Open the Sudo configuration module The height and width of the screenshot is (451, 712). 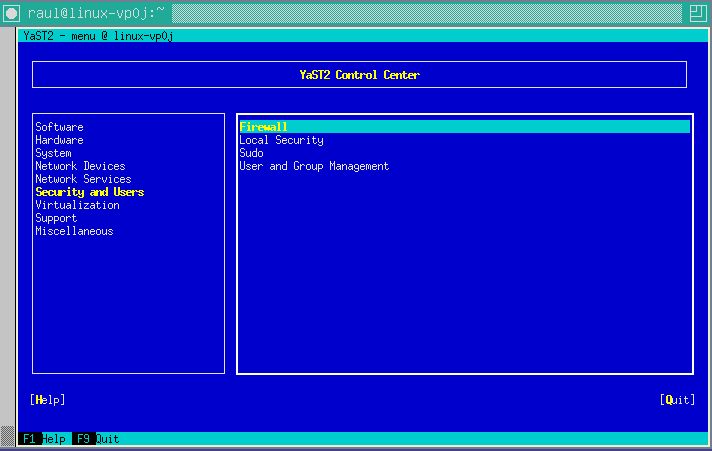(252, 153)
